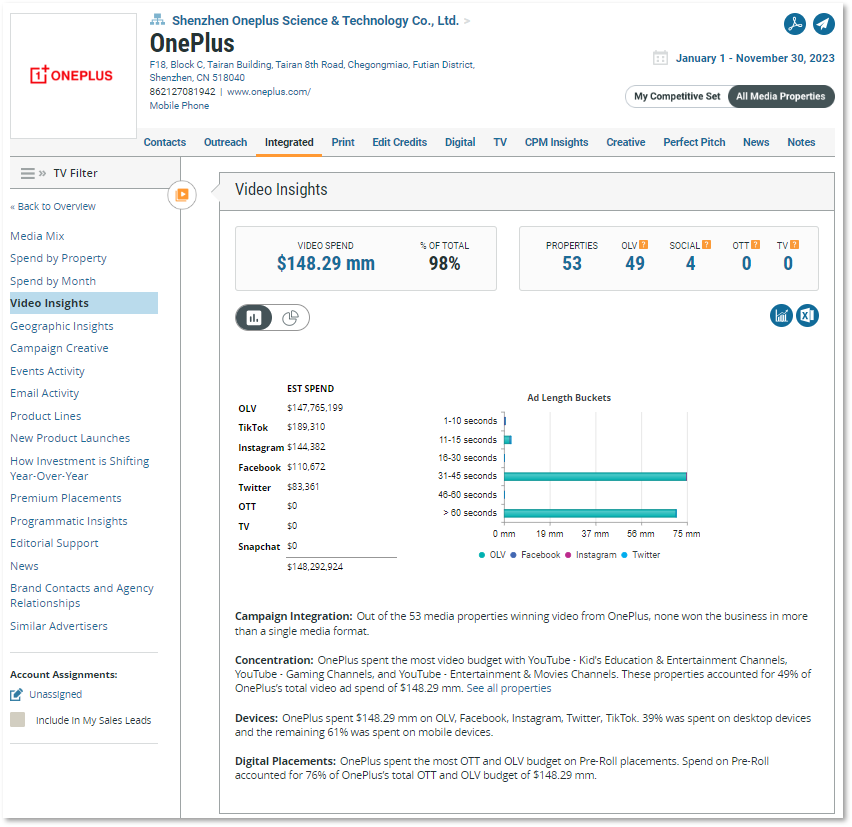Image resolution: width=852 pixels, height=827 pixels.
Task: Export data with the Excel icon
Action: pyautogui.click(x=807, y=316)
